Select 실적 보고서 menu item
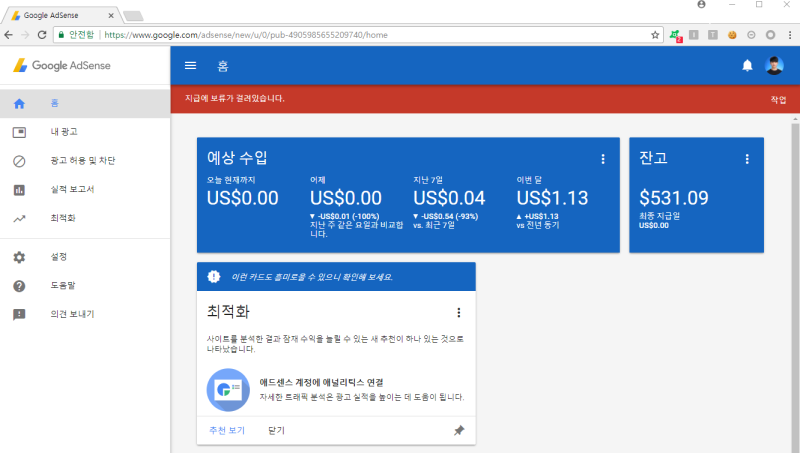 tap(85, 189)
